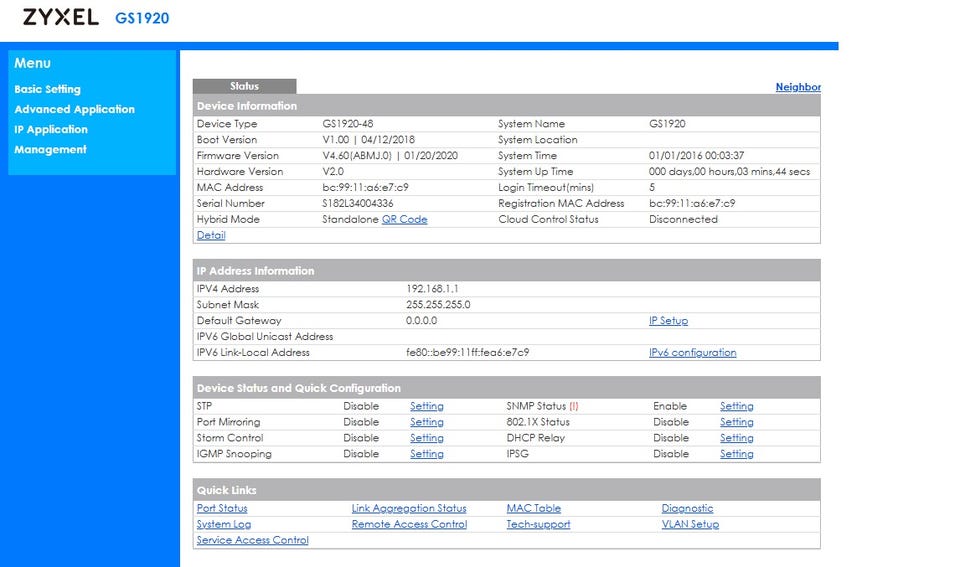This screenshot has height=567, width=960.
Task: Open the IPv6 configuration link
Action: (692, 352)
